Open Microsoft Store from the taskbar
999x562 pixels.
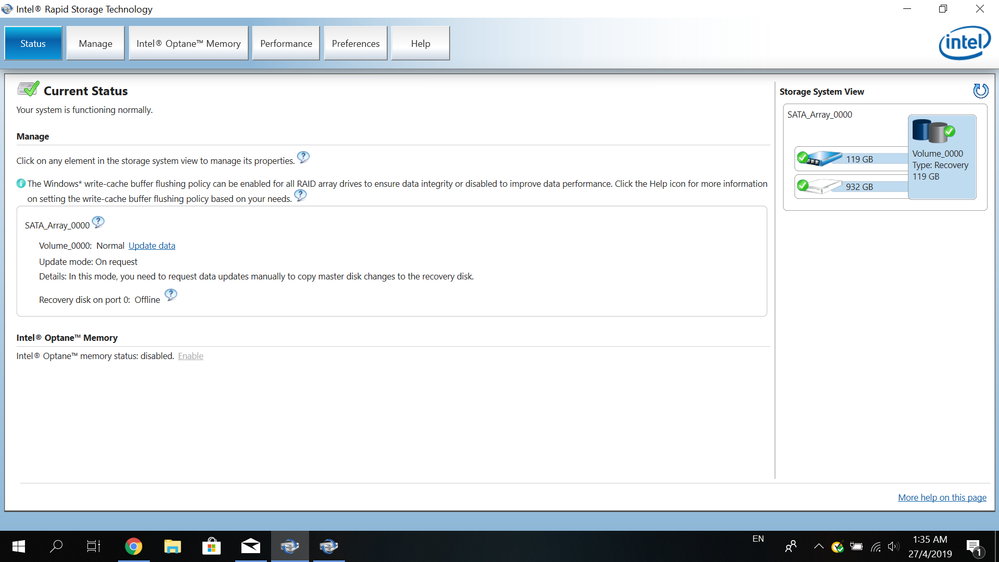(212, 546)
